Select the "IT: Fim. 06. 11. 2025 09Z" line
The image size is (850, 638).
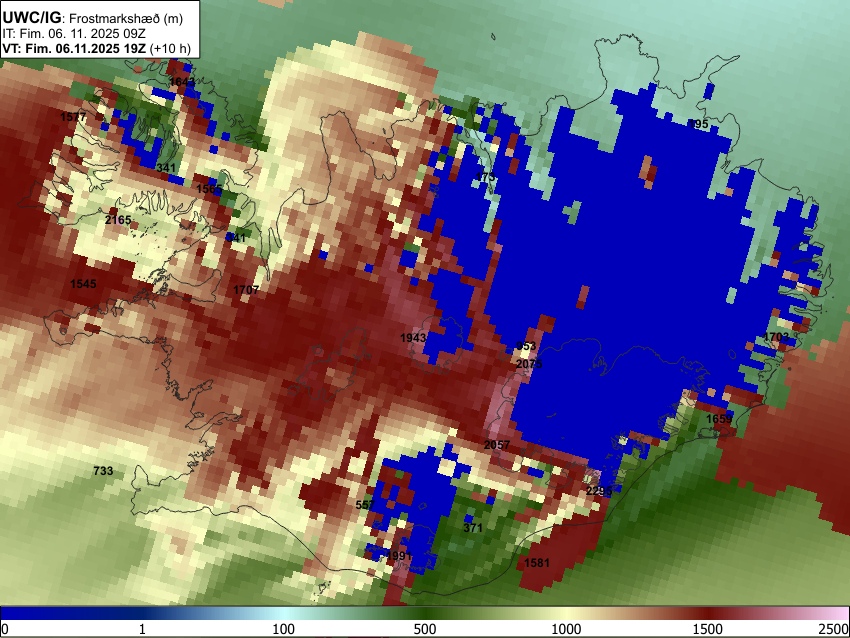tap(74, 34)
